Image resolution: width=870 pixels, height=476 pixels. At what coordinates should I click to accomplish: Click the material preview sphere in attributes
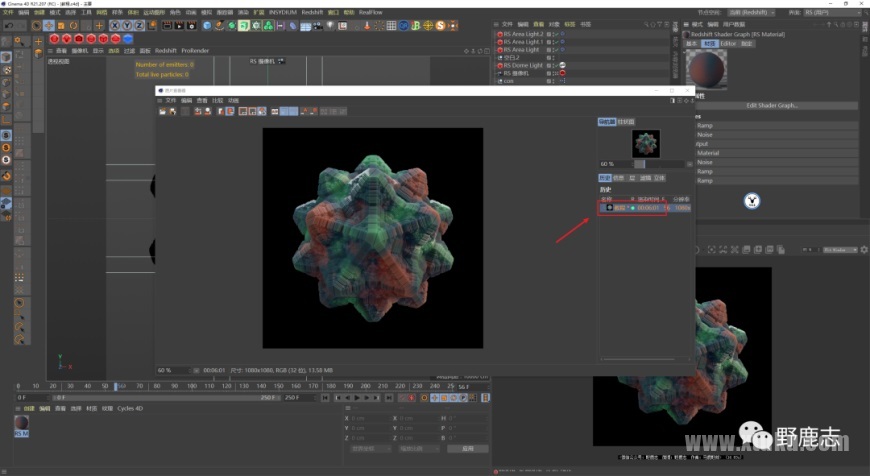coord(706,69)
